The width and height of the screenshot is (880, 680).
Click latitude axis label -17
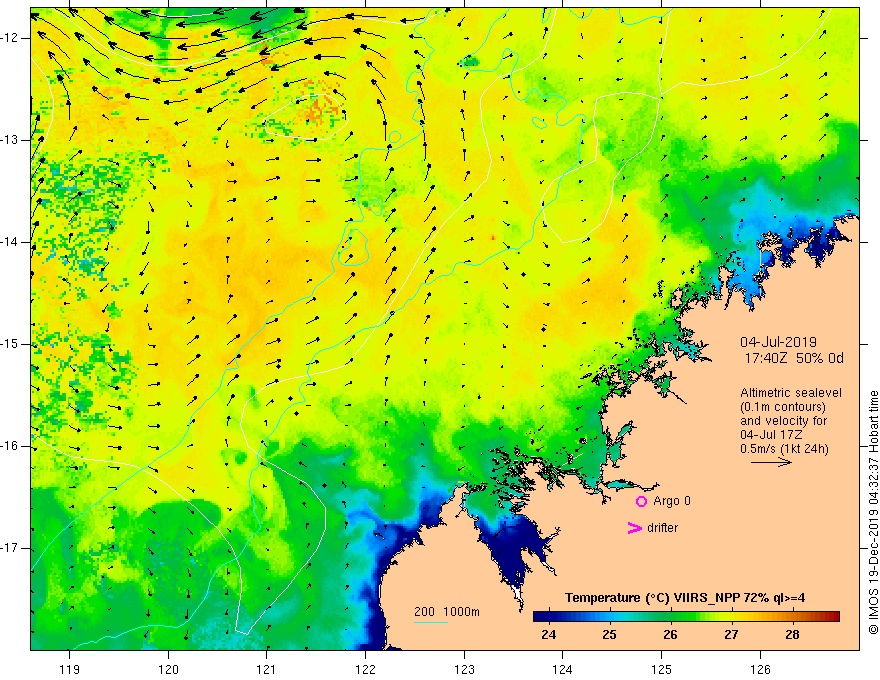pos(10,548)
